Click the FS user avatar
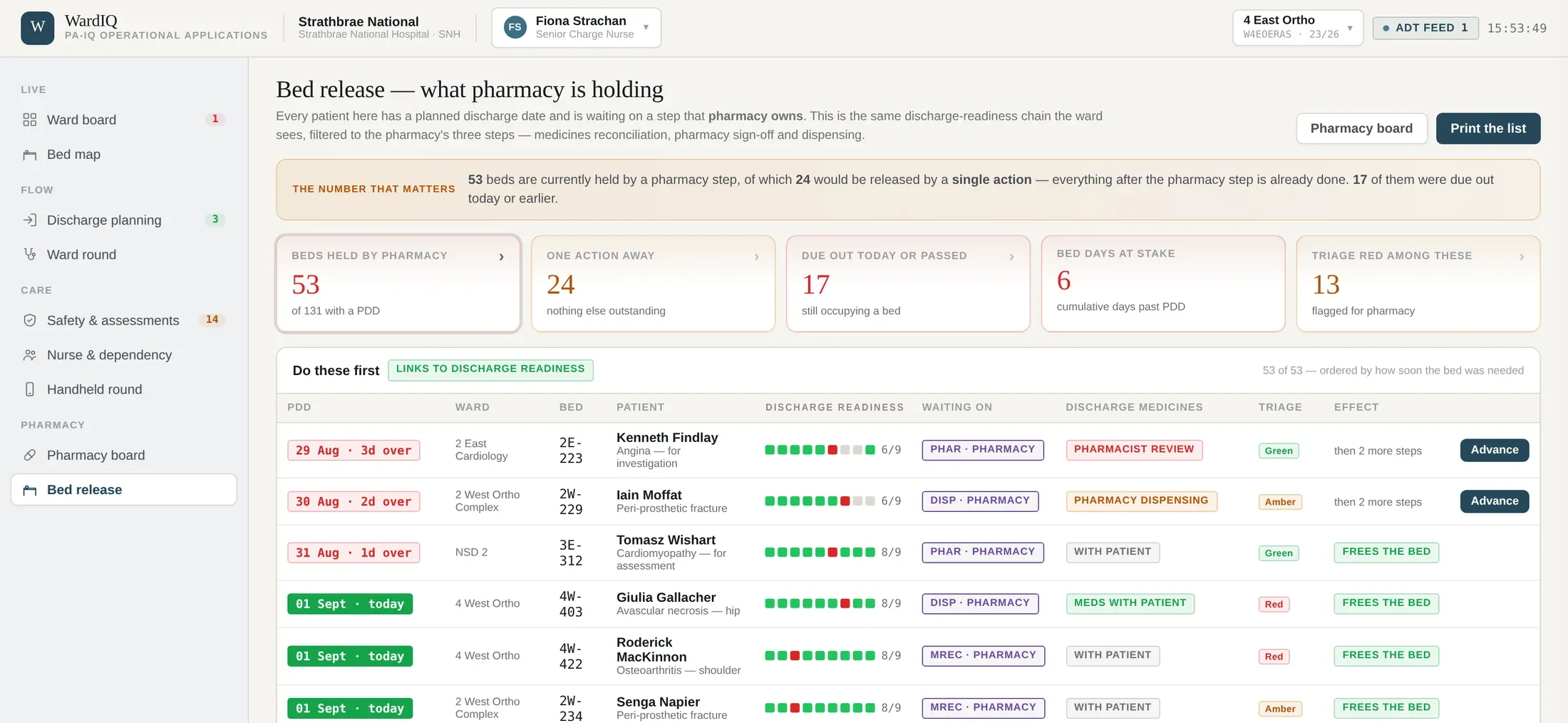 (x=515, y=28)
